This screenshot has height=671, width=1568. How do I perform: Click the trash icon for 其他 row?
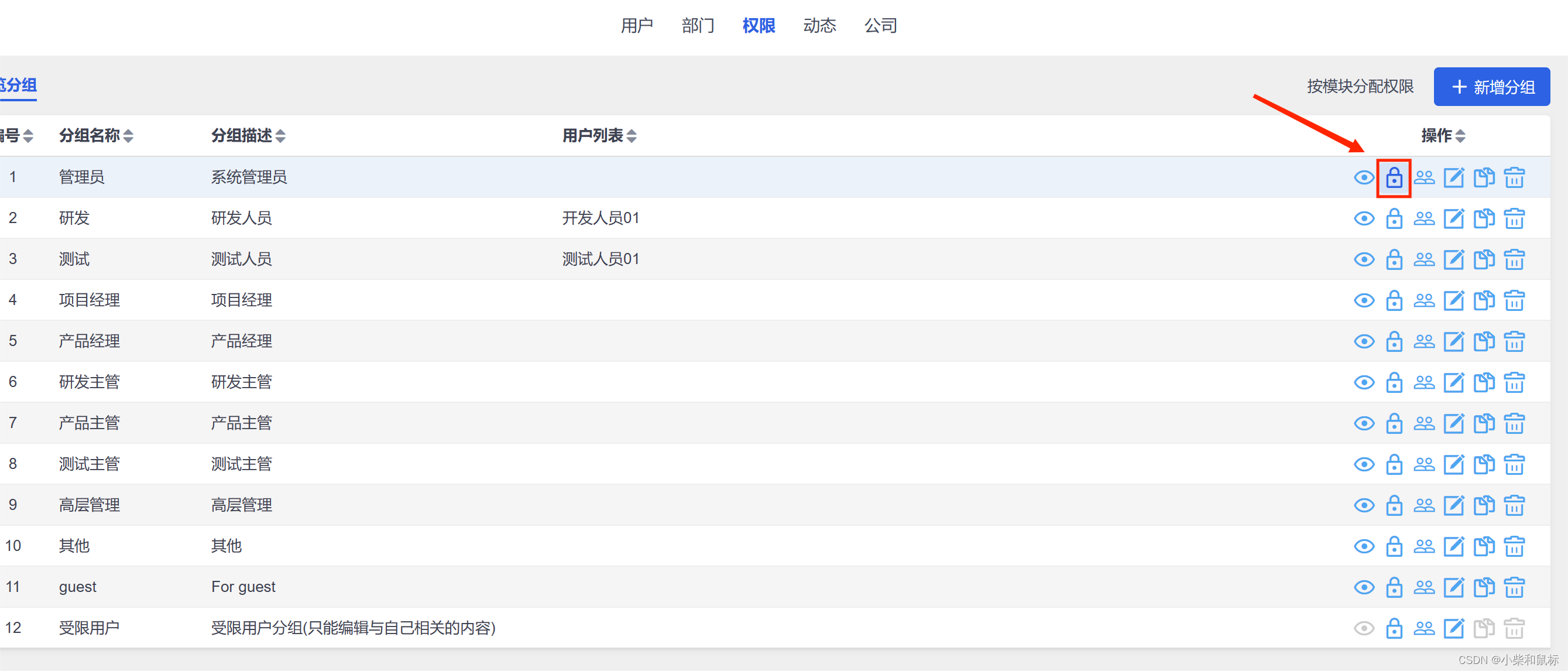point(1514,546)
